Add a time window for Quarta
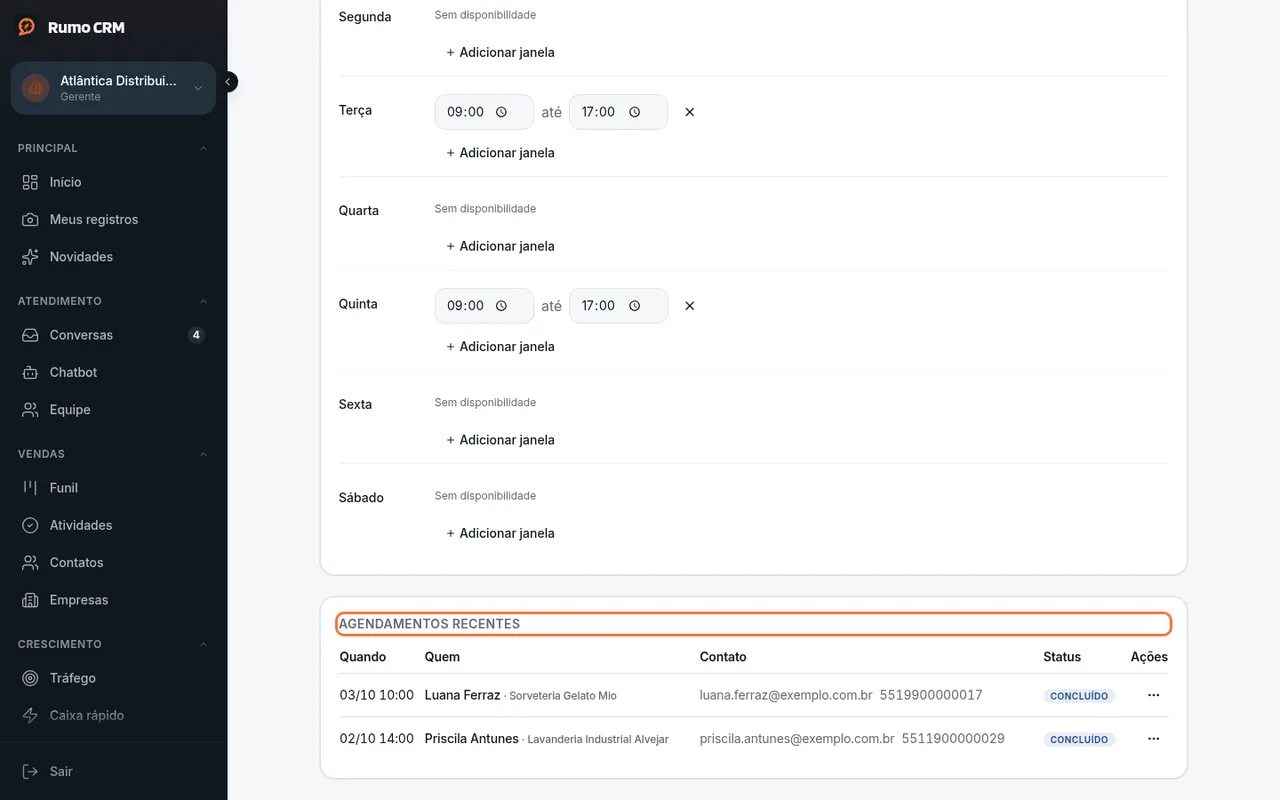 500,246
